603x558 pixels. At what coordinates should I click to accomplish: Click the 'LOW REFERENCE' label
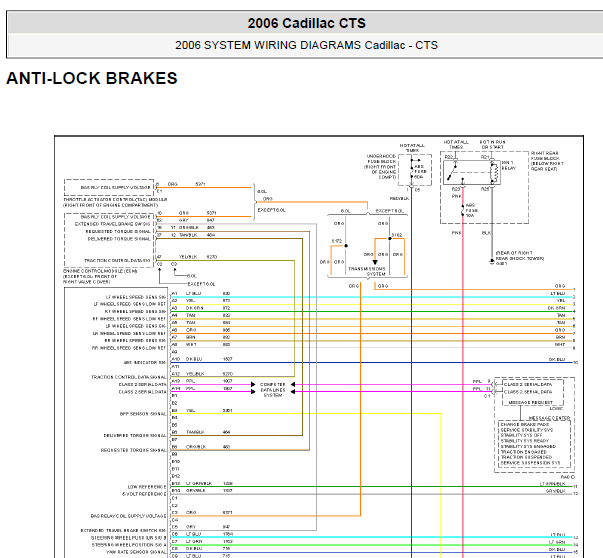tap(147, 487)
